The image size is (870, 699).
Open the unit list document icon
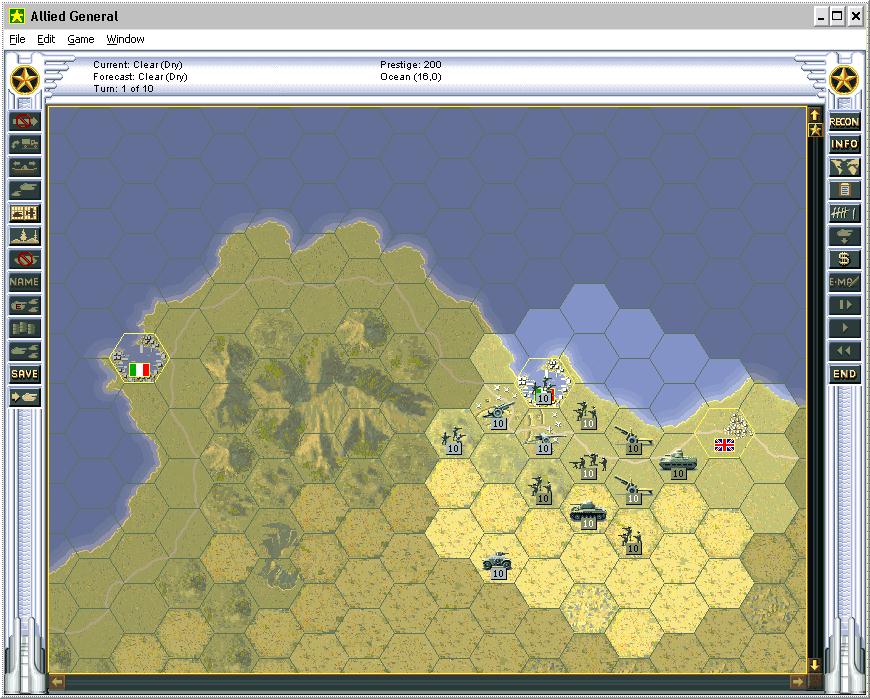[x=844, y=190]
